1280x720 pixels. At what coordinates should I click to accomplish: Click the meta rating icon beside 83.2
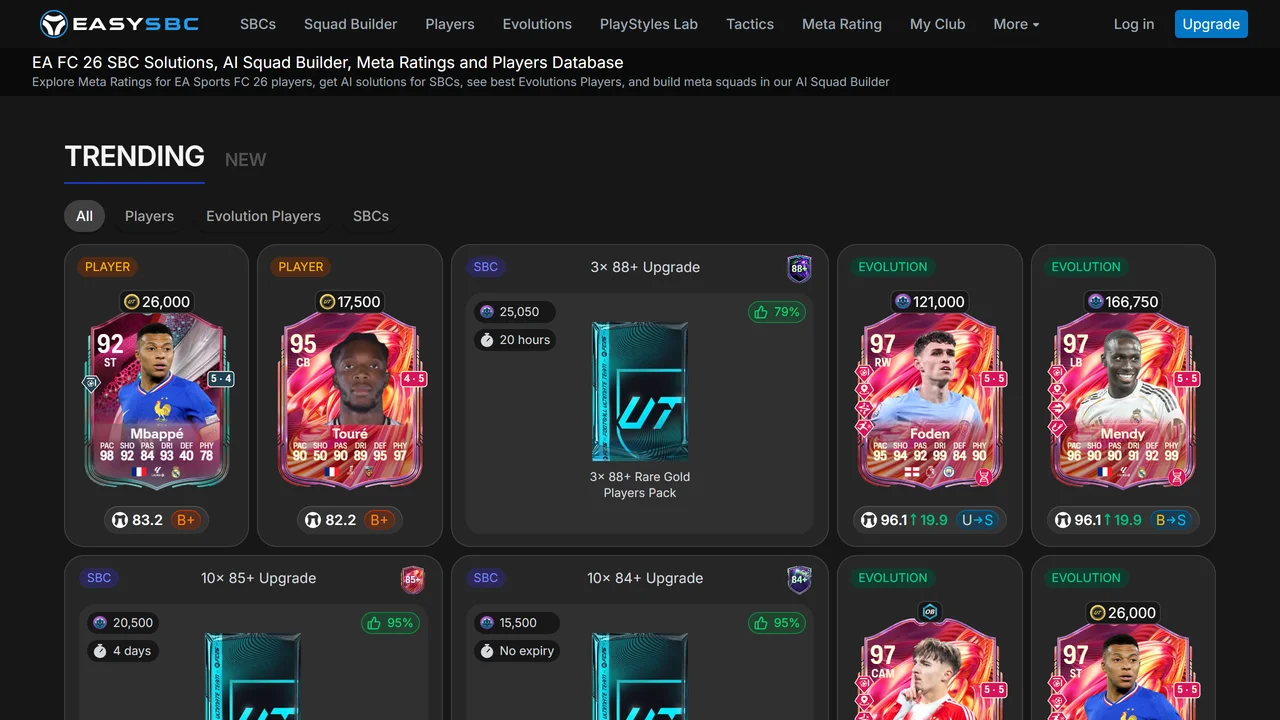(119, 520)
